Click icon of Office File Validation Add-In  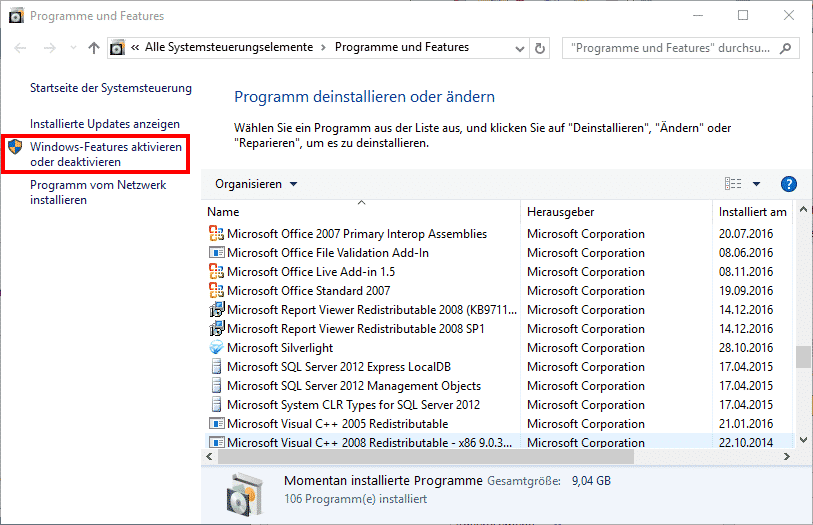[216, 253]
